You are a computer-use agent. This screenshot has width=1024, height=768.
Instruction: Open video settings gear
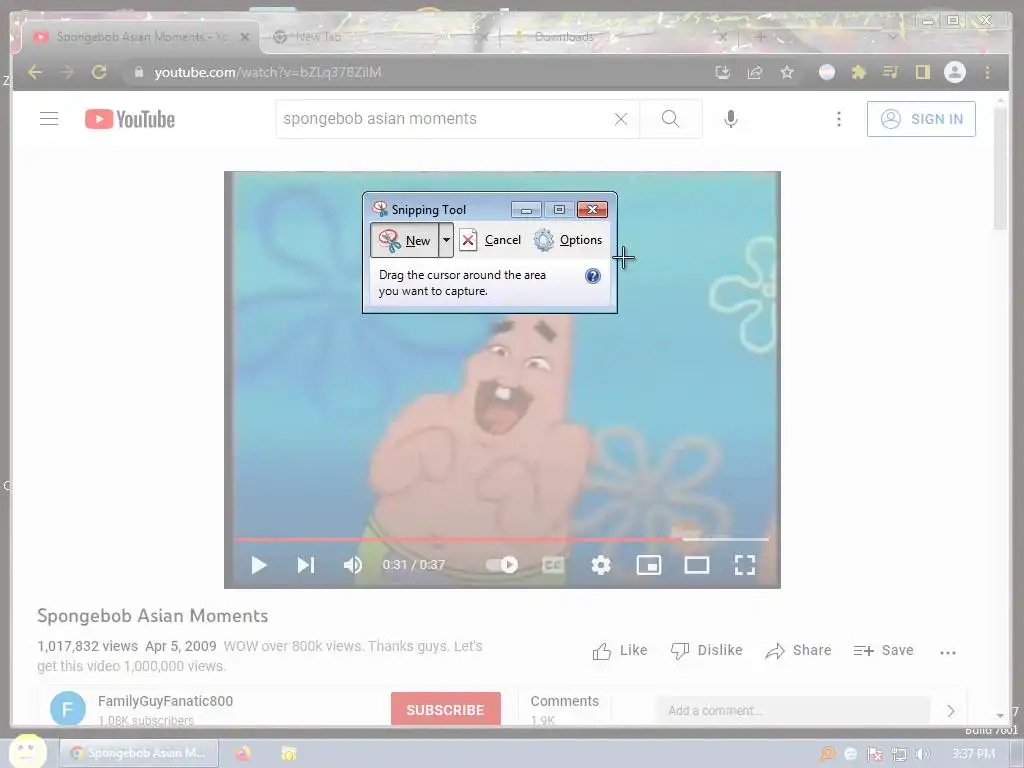pyautogui.click(x=601, y=565)
